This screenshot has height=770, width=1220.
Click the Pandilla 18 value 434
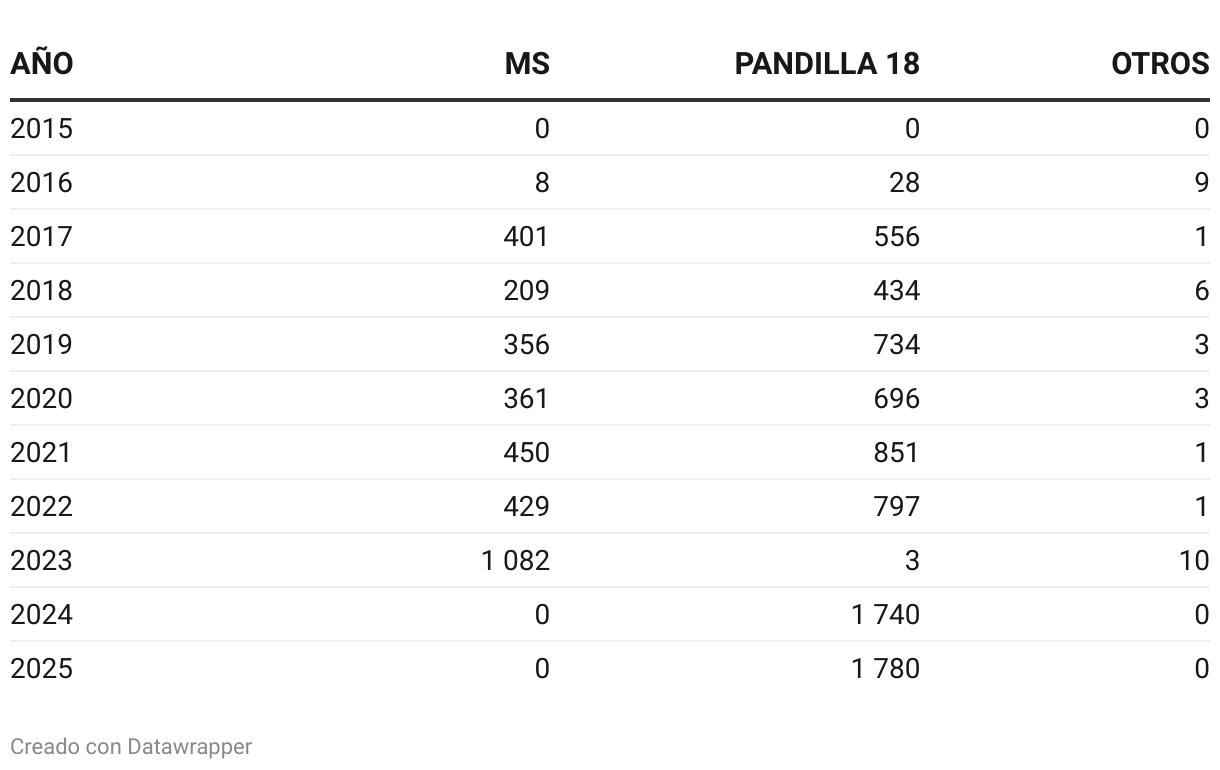[x=896, y=291]
